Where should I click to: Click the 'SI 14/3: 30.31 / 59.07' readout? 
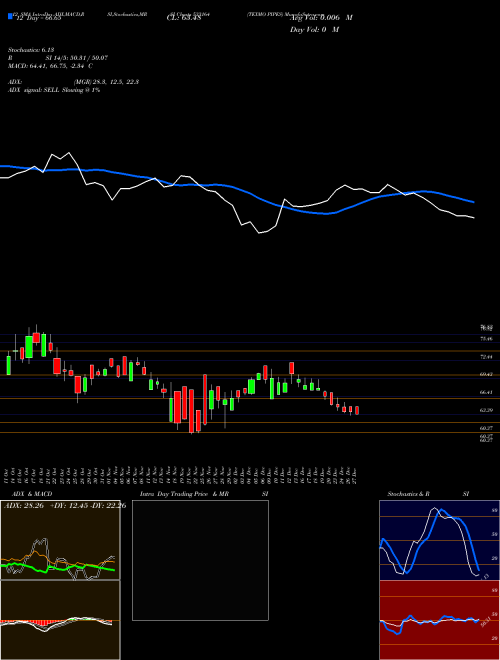click(x=77, y=58)
